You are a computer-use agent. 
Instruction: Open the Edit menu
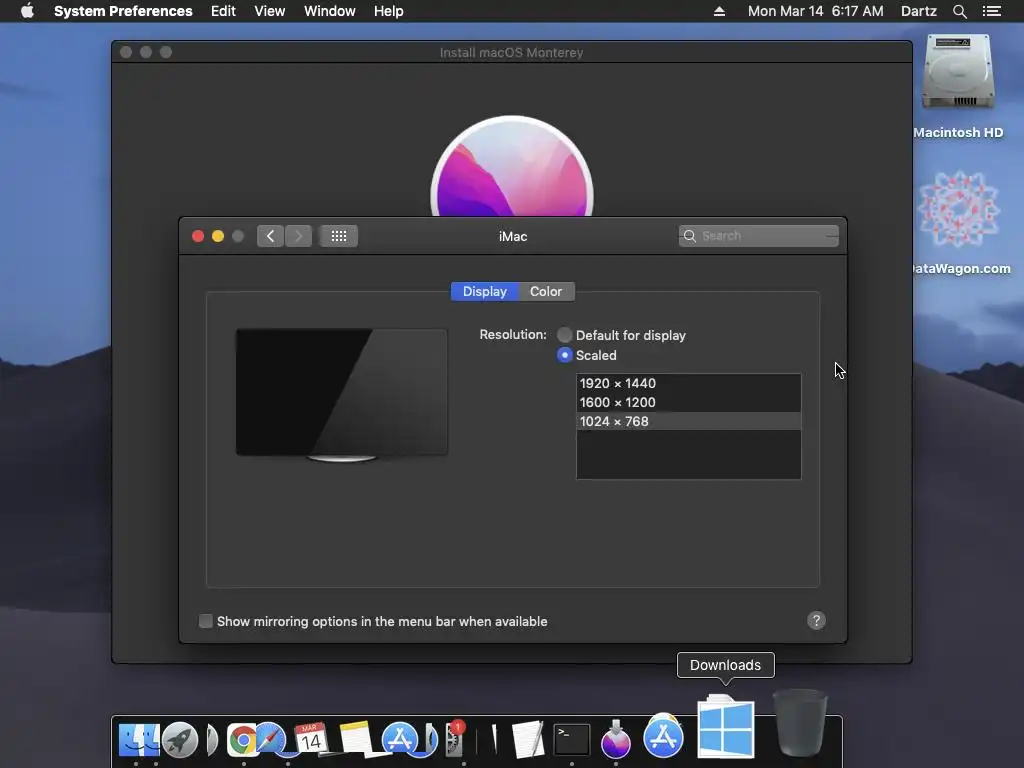pyautogui.click(x=223, y=11)
